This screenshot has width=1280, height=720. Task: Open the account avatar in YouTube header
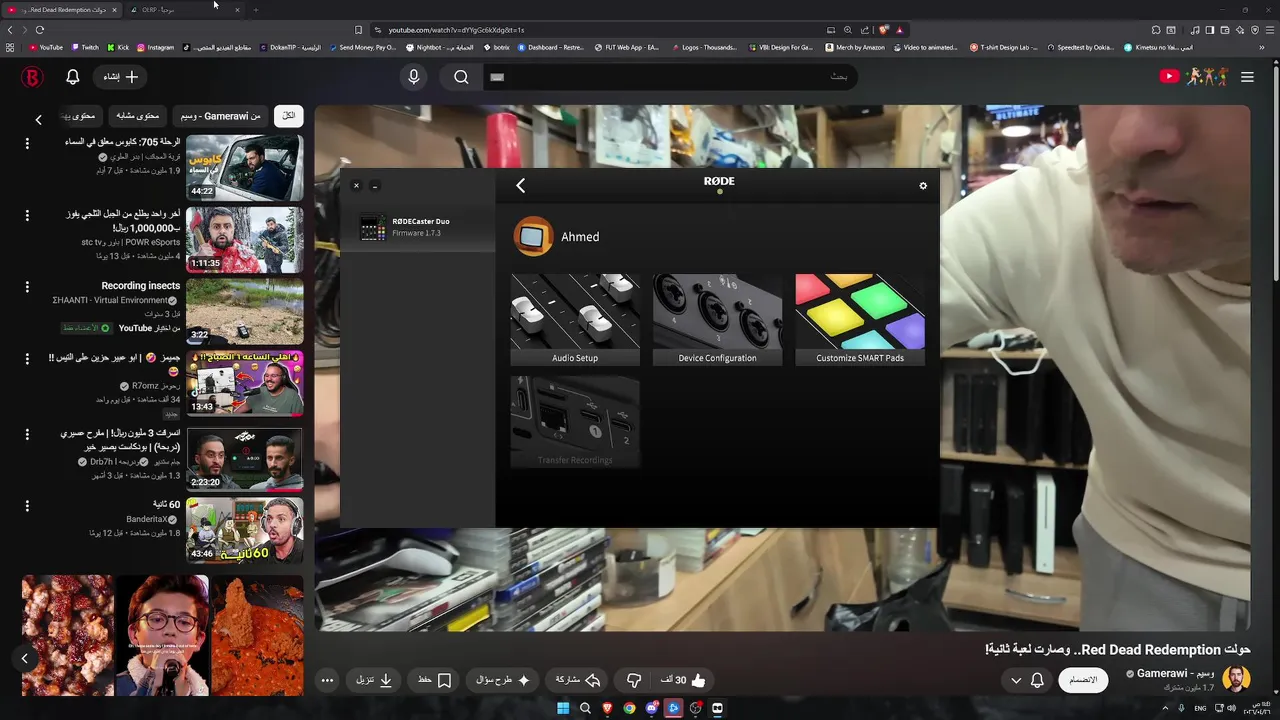pyautogui.click(x=32, y=77)
